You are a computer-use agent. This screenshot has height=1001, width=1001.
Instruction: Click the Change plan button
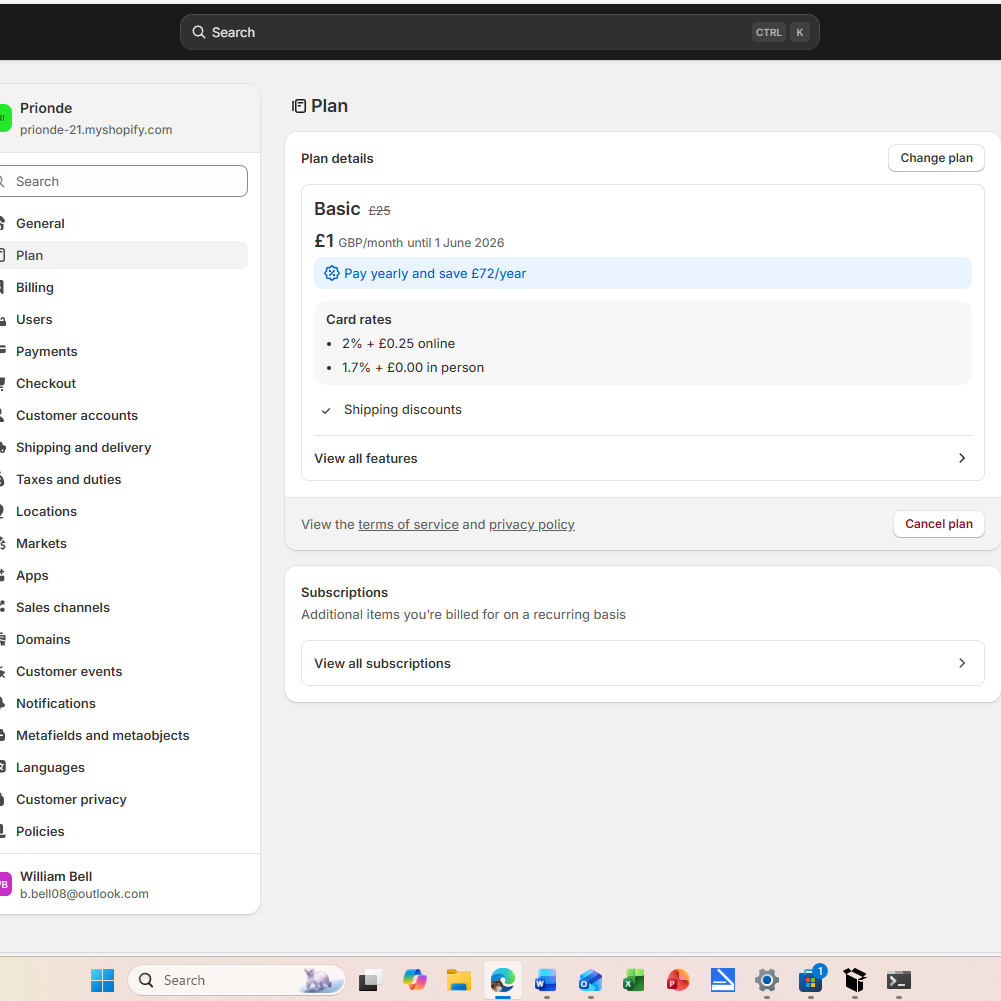(936, 158)
